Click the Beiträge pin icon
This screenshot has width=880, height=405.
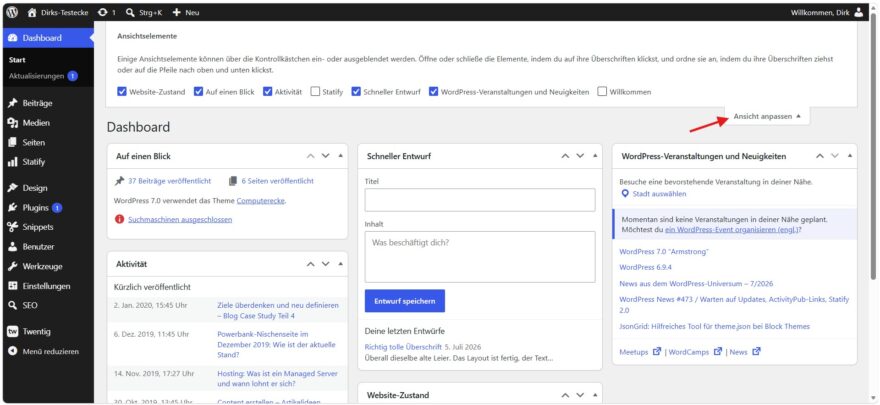13,104
